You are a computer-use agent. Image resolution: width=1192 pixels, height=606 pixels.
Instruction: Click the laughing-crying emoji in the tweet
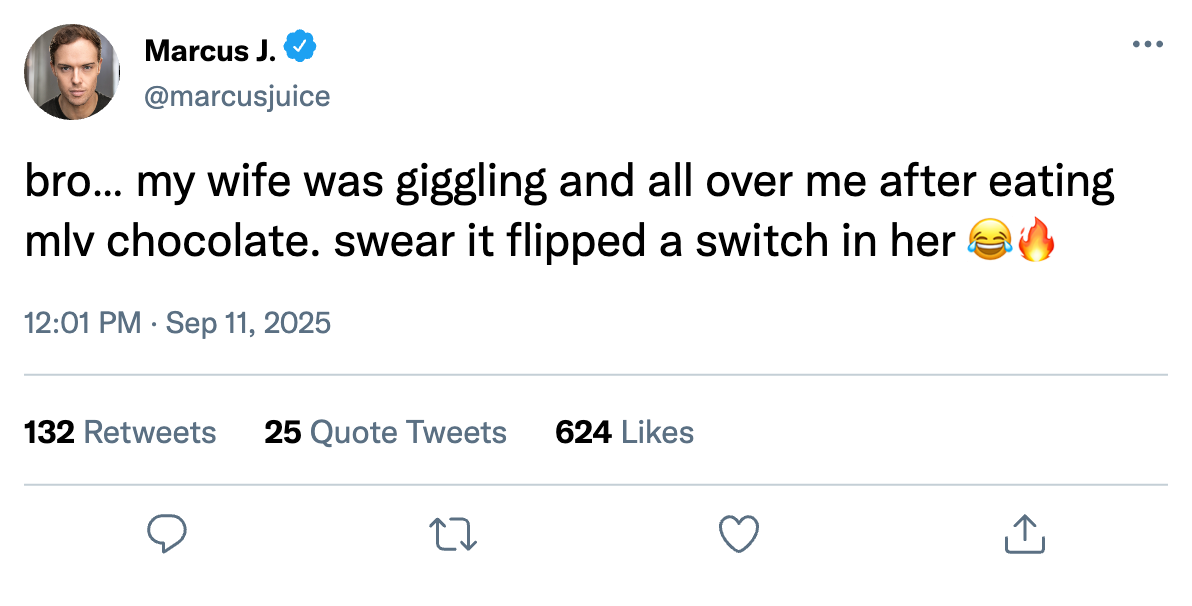(987, 243)
